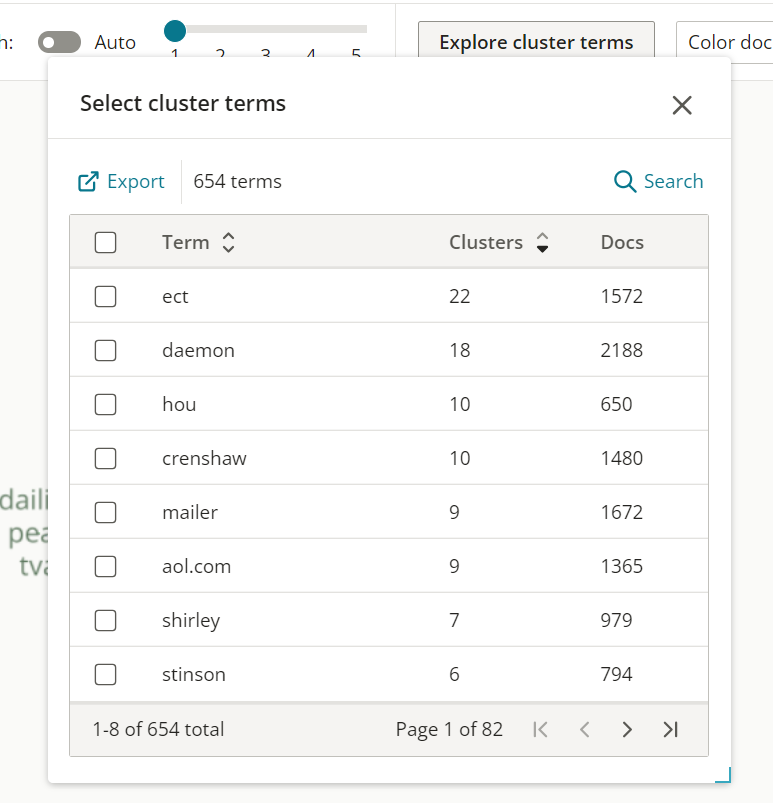
Task: Select all terms using the header checkbox
Action: [x=105, y=242]
